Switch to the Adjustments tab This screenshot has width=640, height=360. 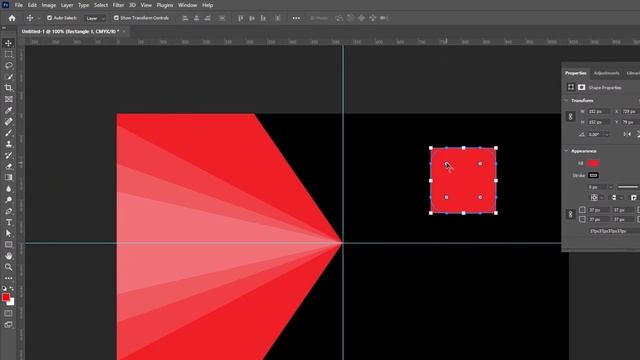tap(607, 73)
